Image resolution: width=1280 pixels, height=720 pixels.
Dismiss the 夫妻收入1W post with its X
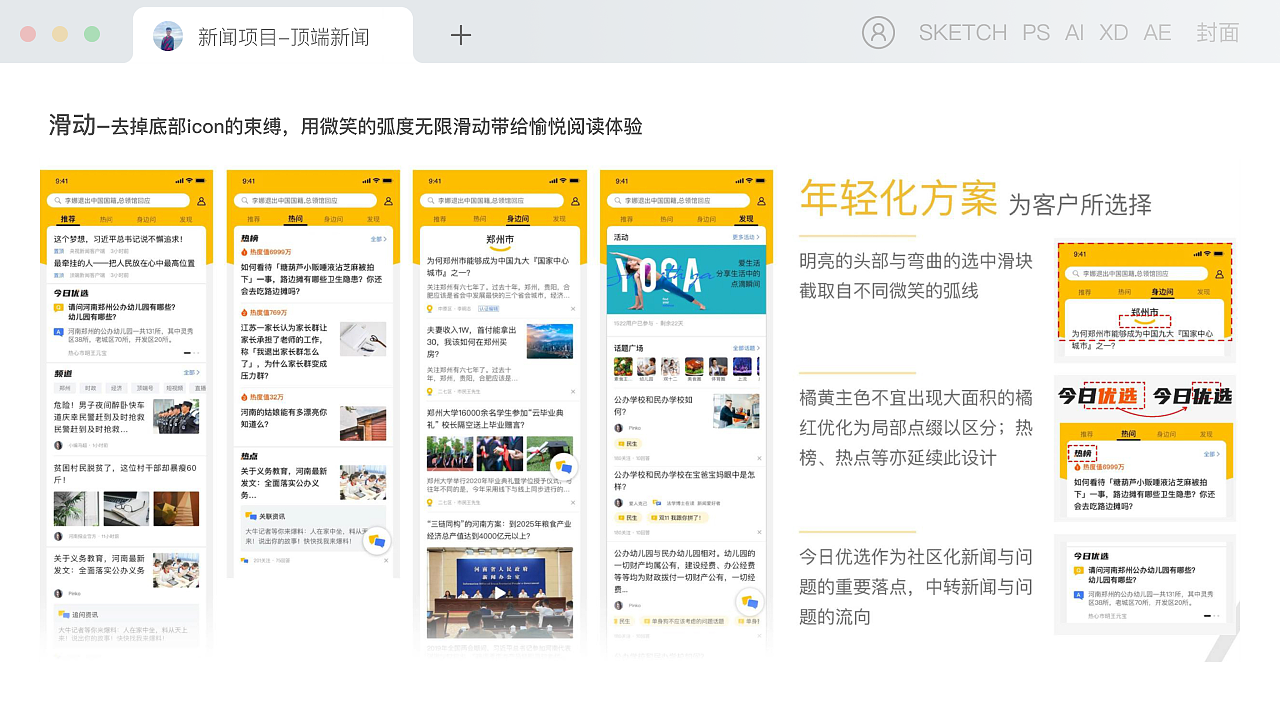573,394
